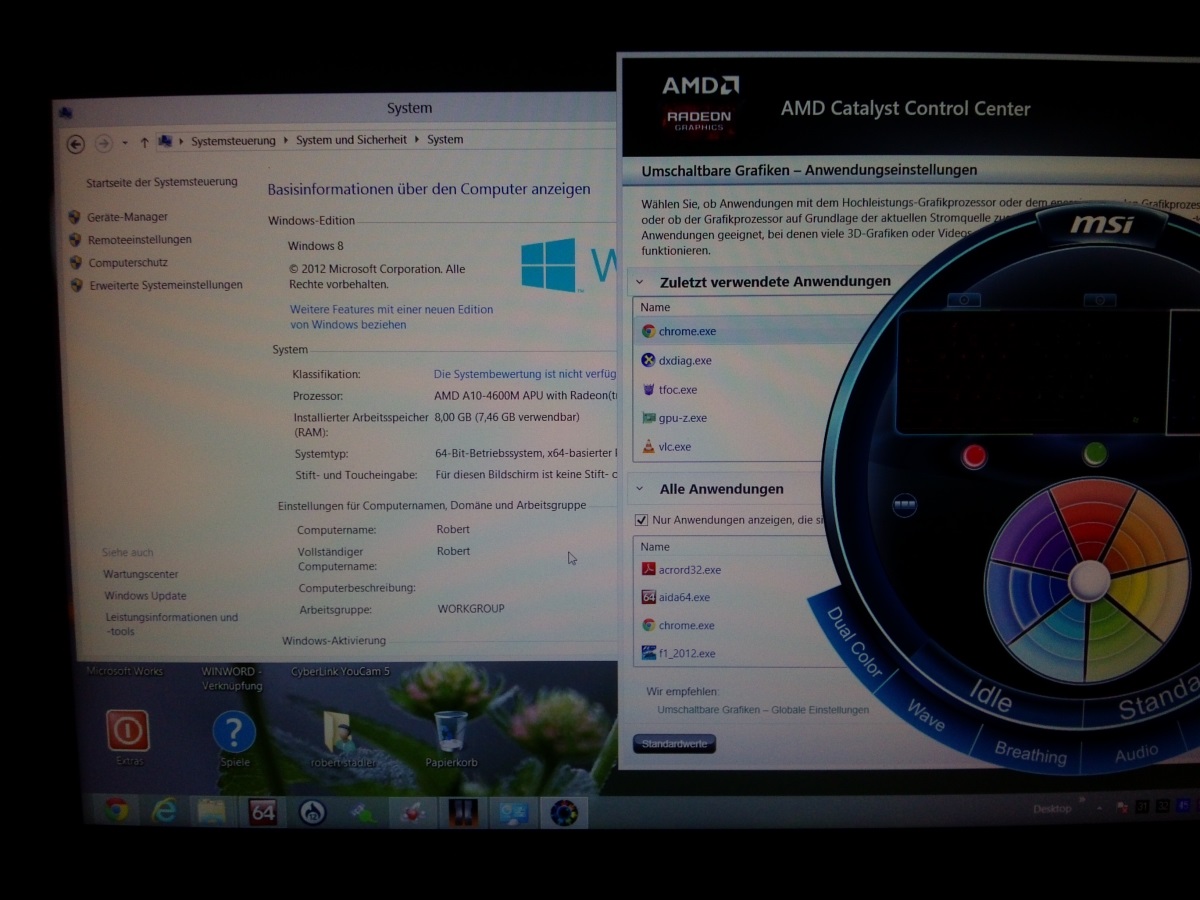Open the Extras desktop icon
The height and width of the screenshot is (900, 1200).
click(x=128, y=731)
